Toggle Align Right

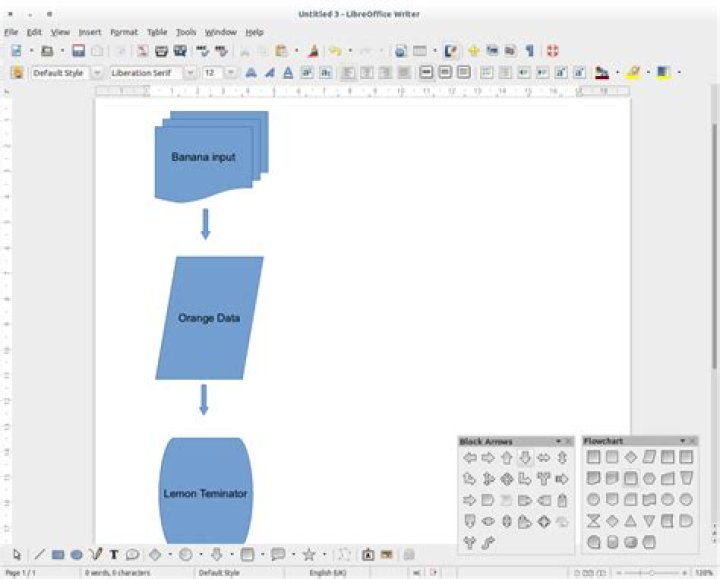(385, 73)
